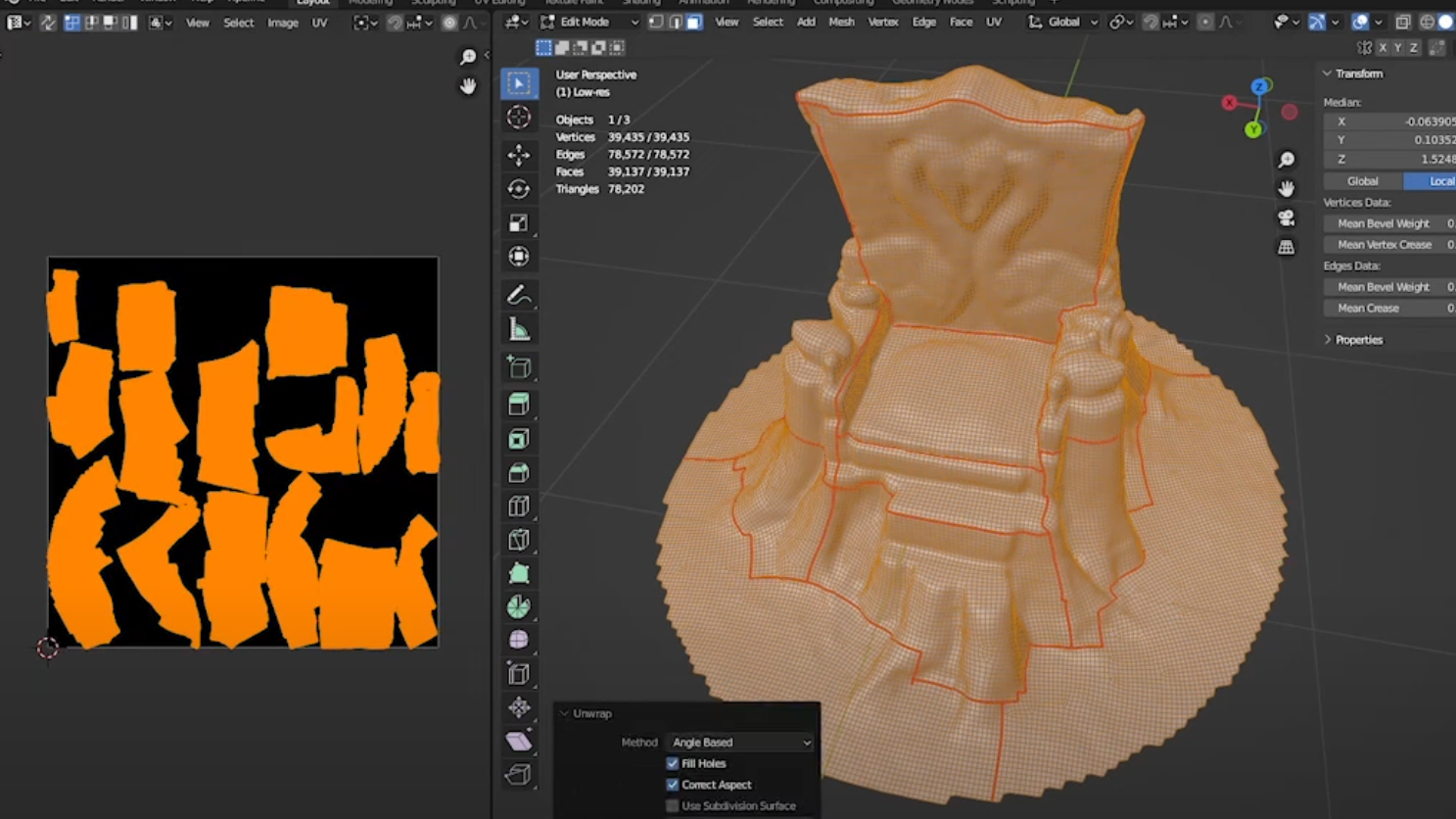1456x819 pixels.
Task: Select the Scale tool
Action: (519, 222)
